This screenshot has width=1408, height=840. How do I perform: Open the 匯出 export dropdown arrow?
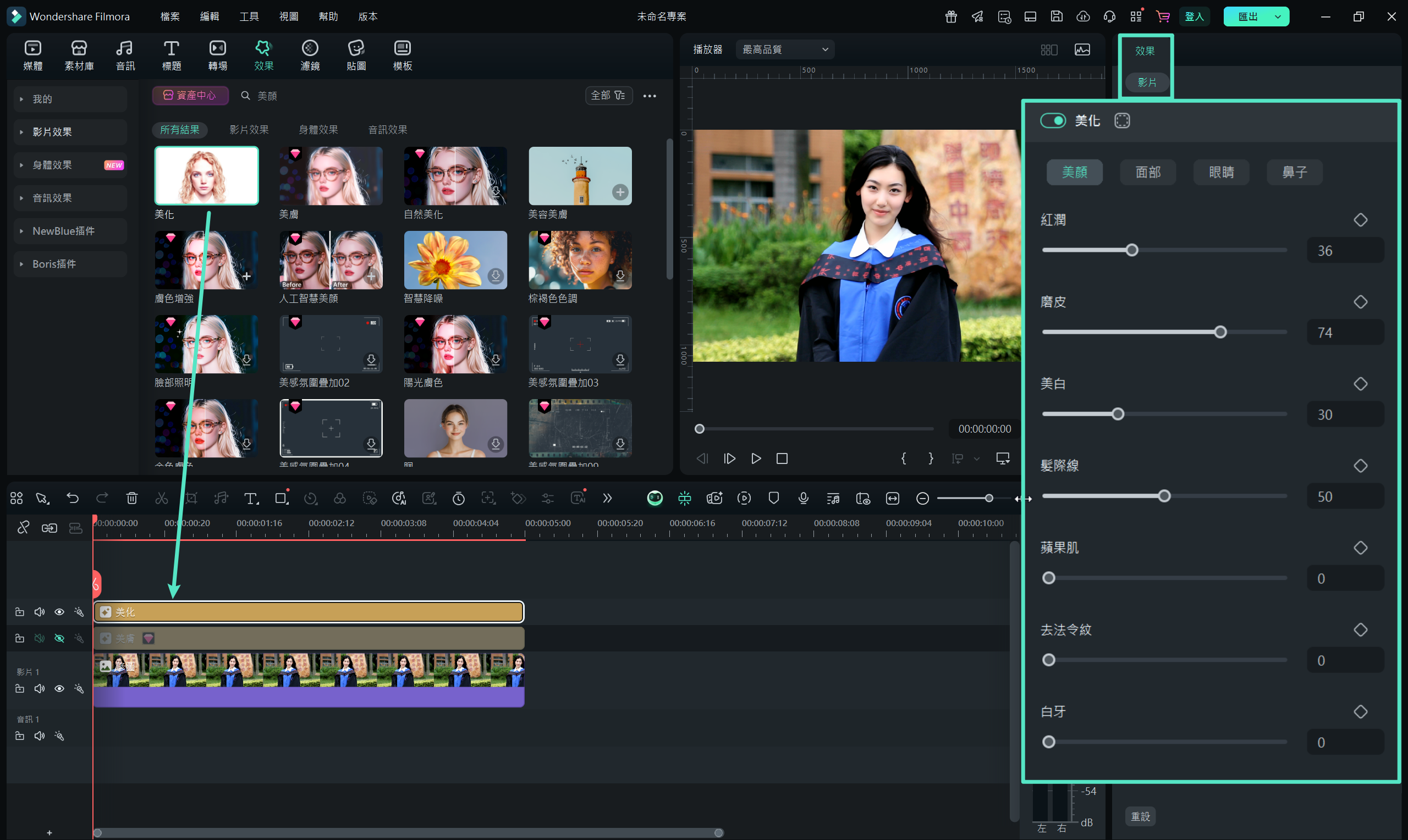tap(1278, 16)
